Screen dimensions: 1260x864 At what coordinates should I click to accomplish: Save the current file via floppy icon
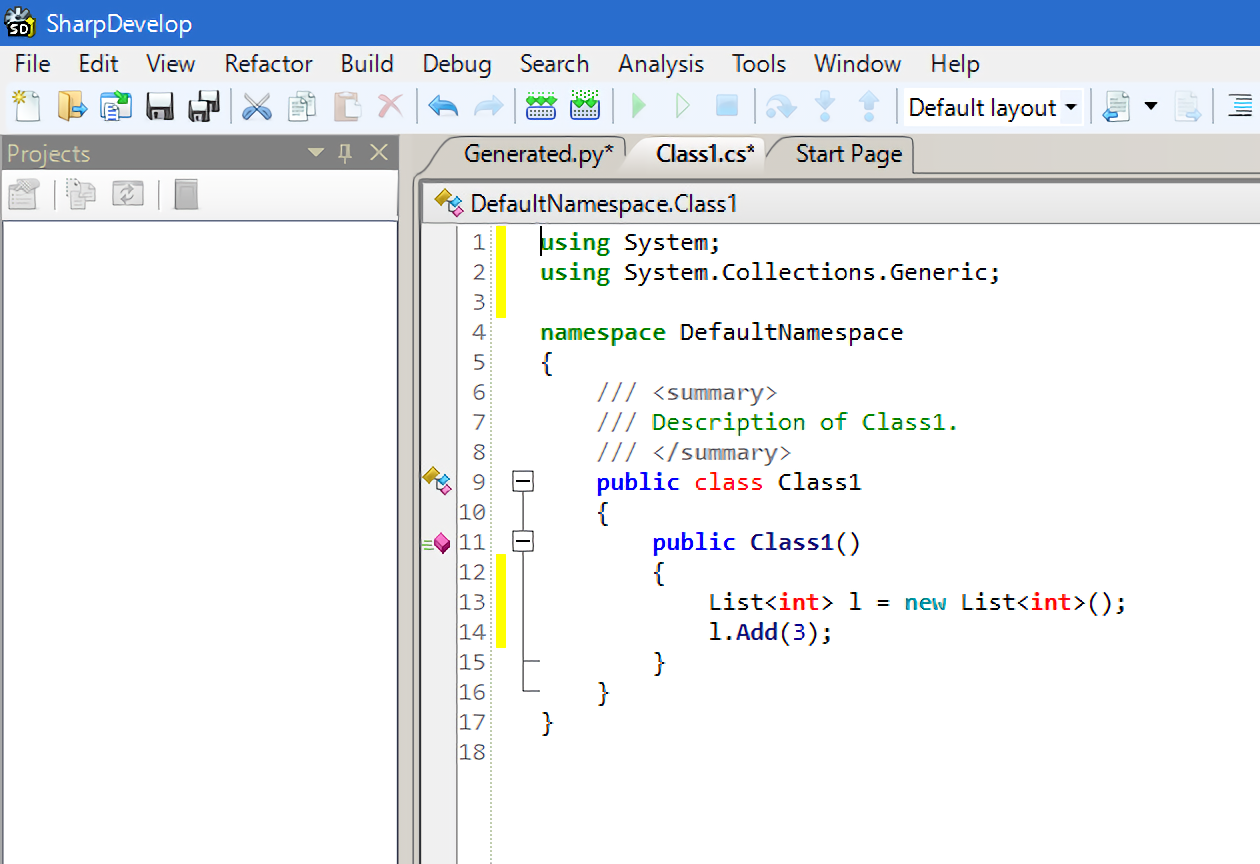coord(160,106)
